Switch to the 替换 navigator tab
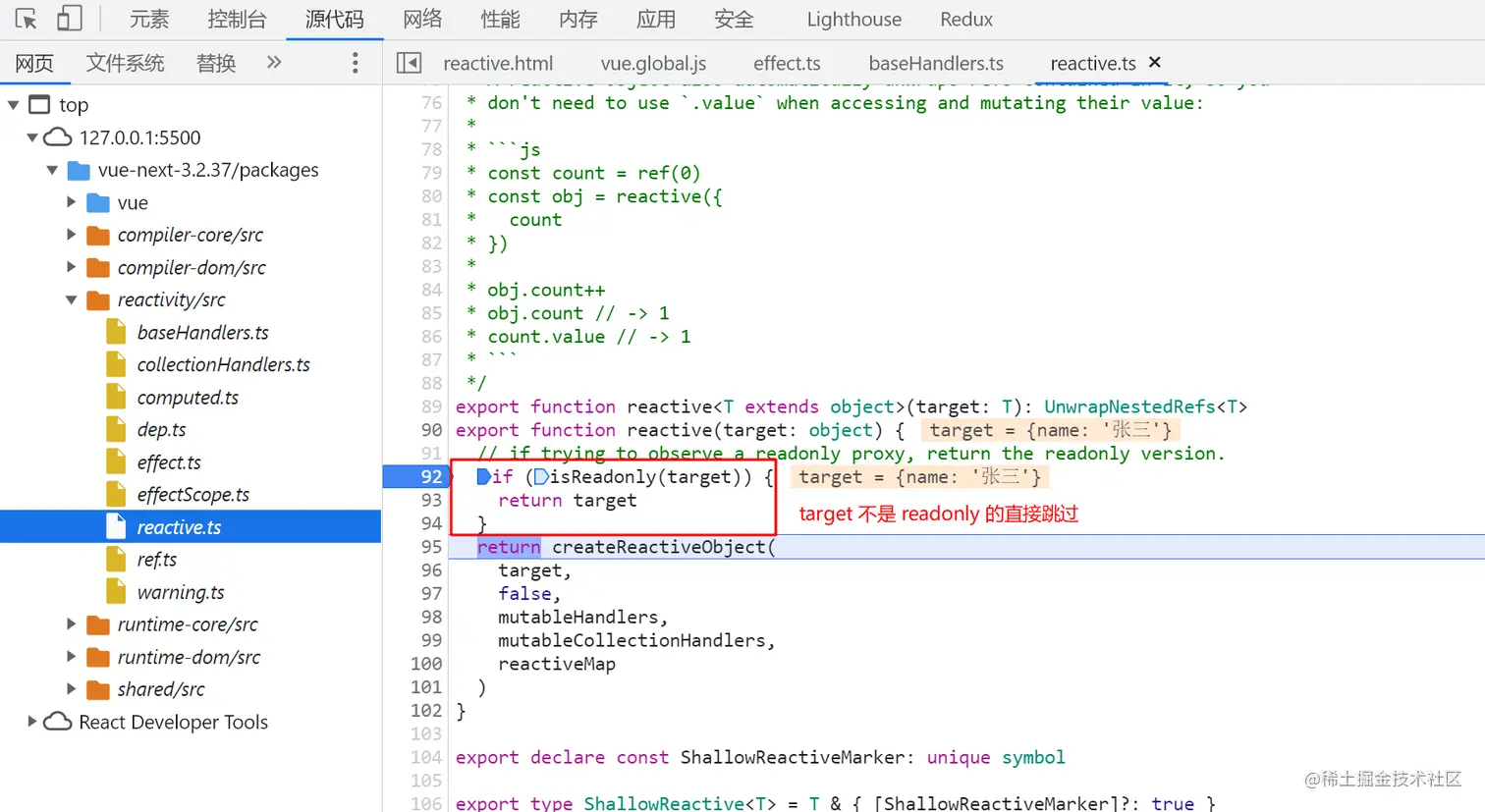The height and width of the screenshot is (812, 1485). 216,63
